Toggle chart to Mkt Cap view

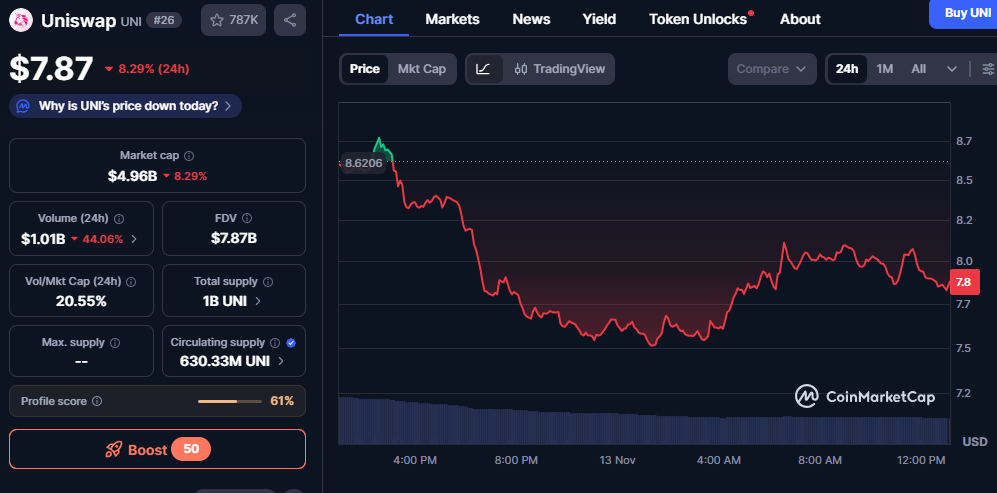pyautogui.click(x=421, y=69)
